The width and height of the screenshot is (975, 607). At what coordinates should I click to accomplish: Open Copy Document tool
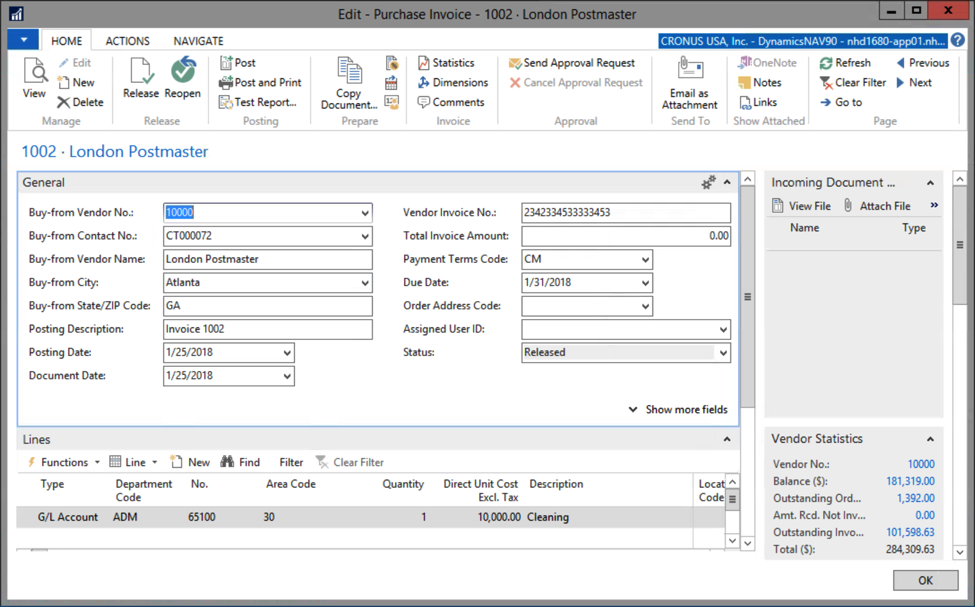[x=349, y=83]
